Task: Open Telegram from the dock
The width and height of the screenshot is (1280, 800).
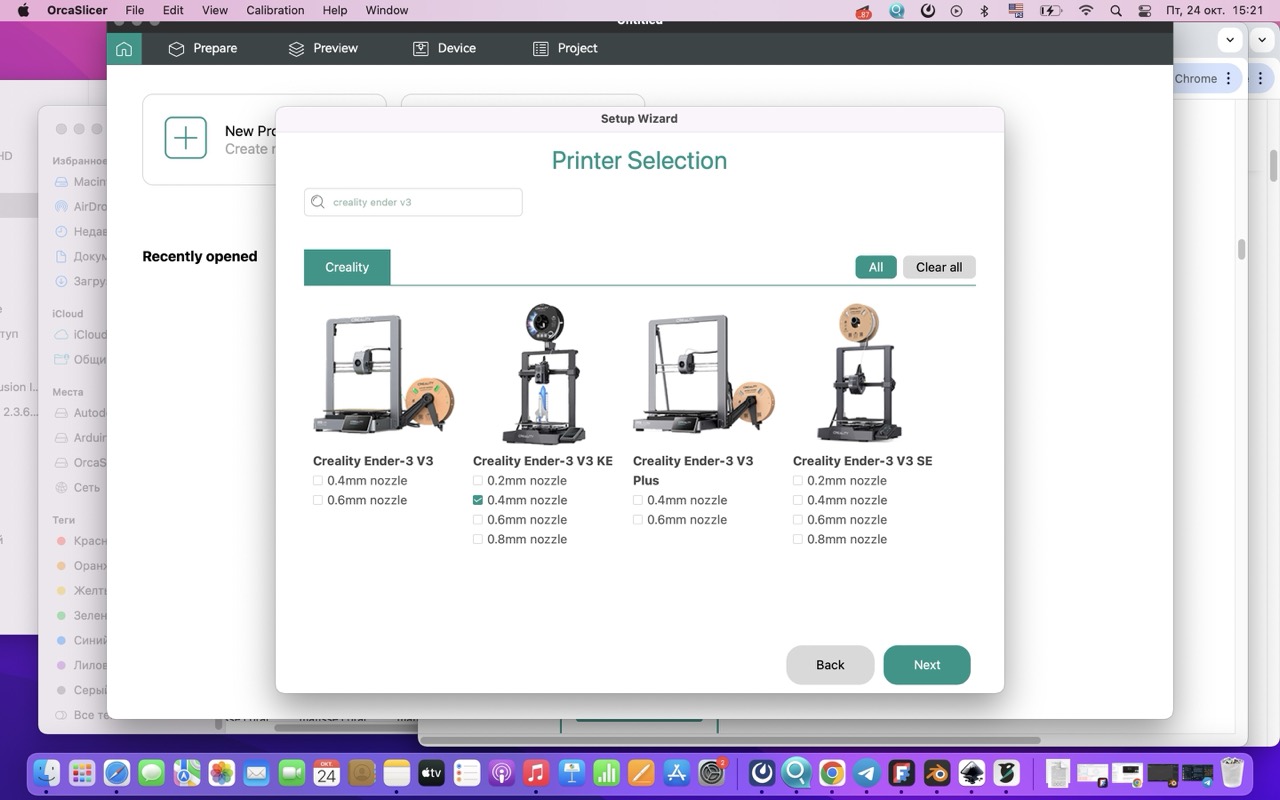Action: 867,773
